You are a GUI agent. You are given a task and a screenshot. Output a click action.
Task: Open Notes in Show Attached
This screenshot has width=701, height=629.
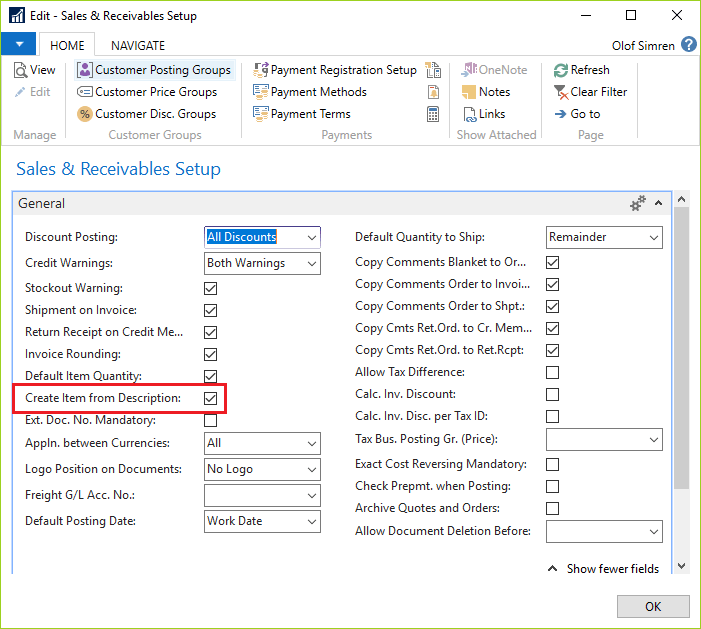coord(486,92)
